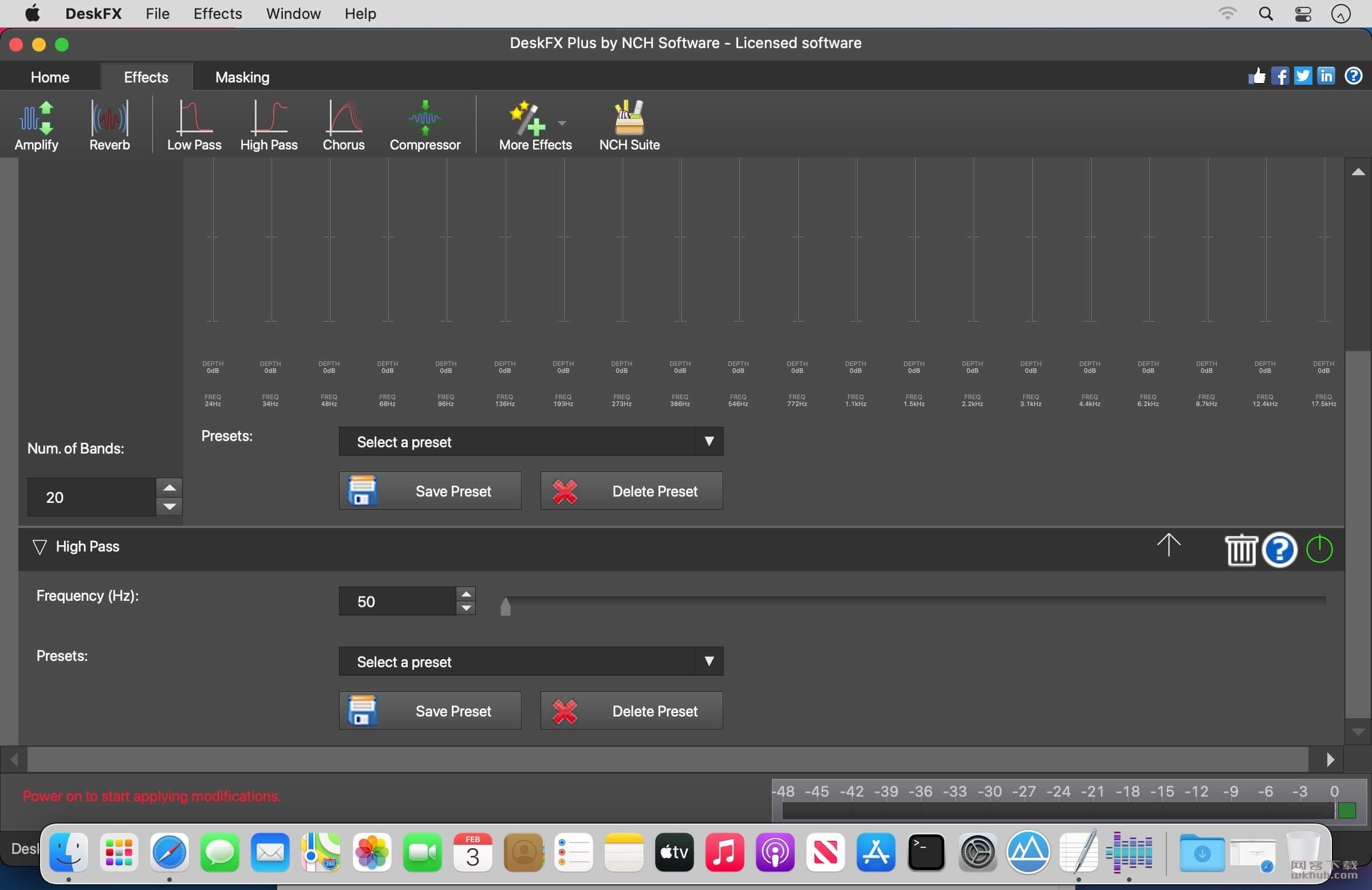Open equalizer Select a preset dropdown
Viewport: 1372px width, 890px height.
coord(531,442)
